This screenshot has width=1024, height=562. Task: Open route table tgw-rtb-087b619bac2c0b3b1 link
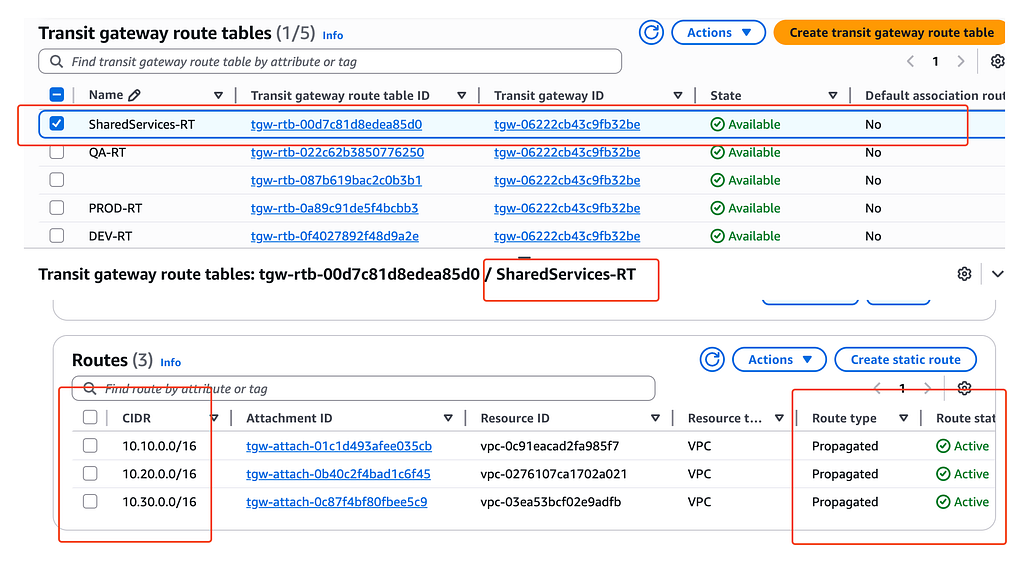pos(336,180)
